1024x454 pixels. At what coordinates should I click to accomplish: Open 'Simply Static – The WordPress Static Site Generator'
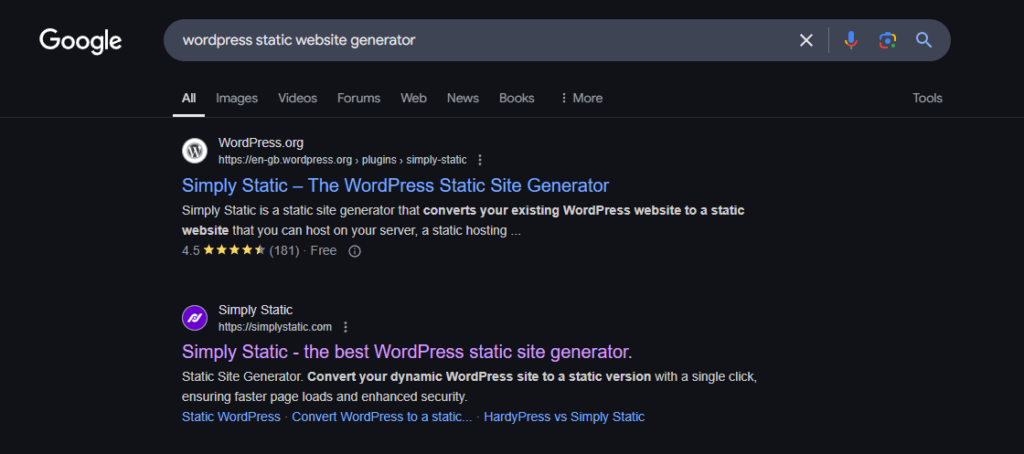point(395,186)
